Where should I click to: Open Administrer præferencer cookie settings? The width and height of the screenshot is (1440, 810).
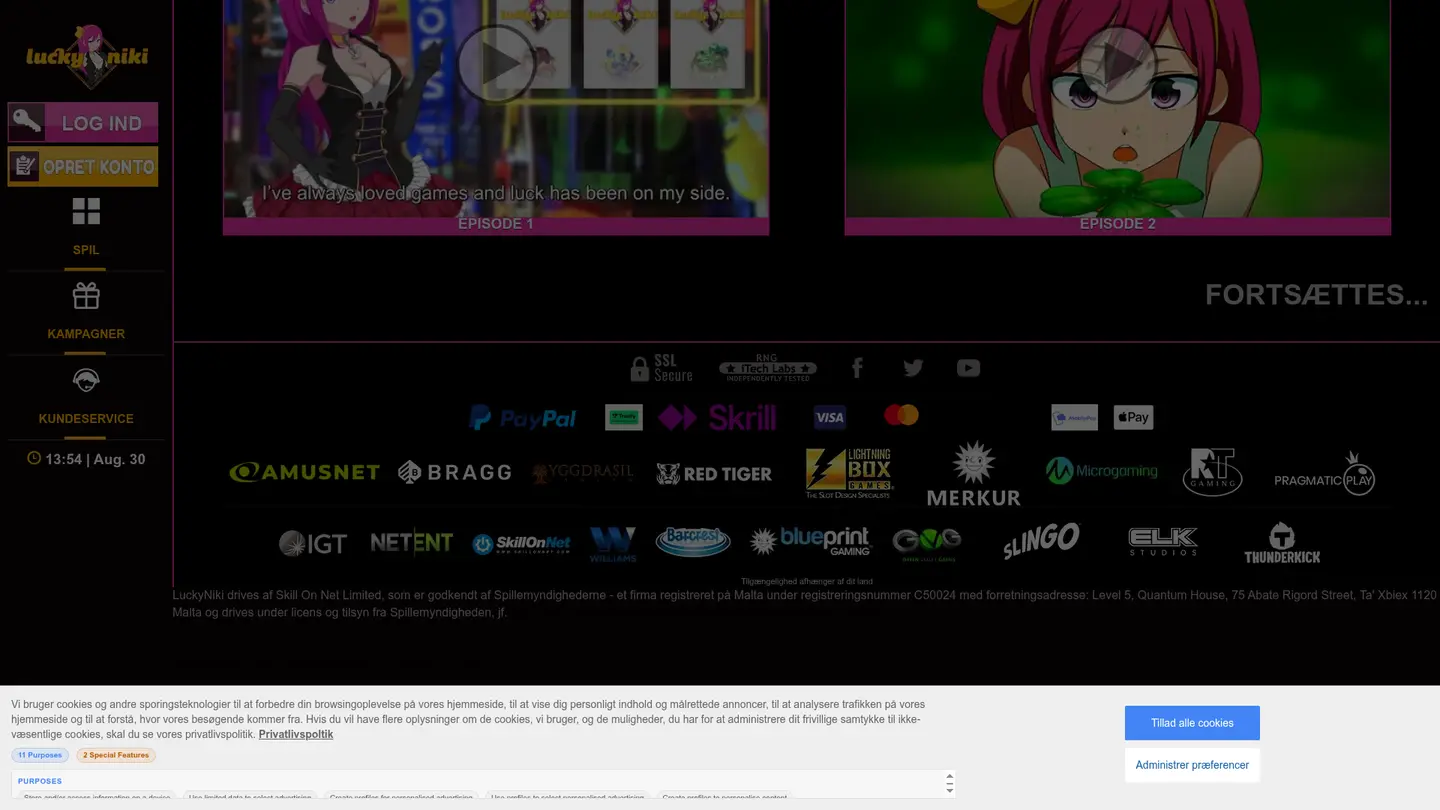point(1192,765)
